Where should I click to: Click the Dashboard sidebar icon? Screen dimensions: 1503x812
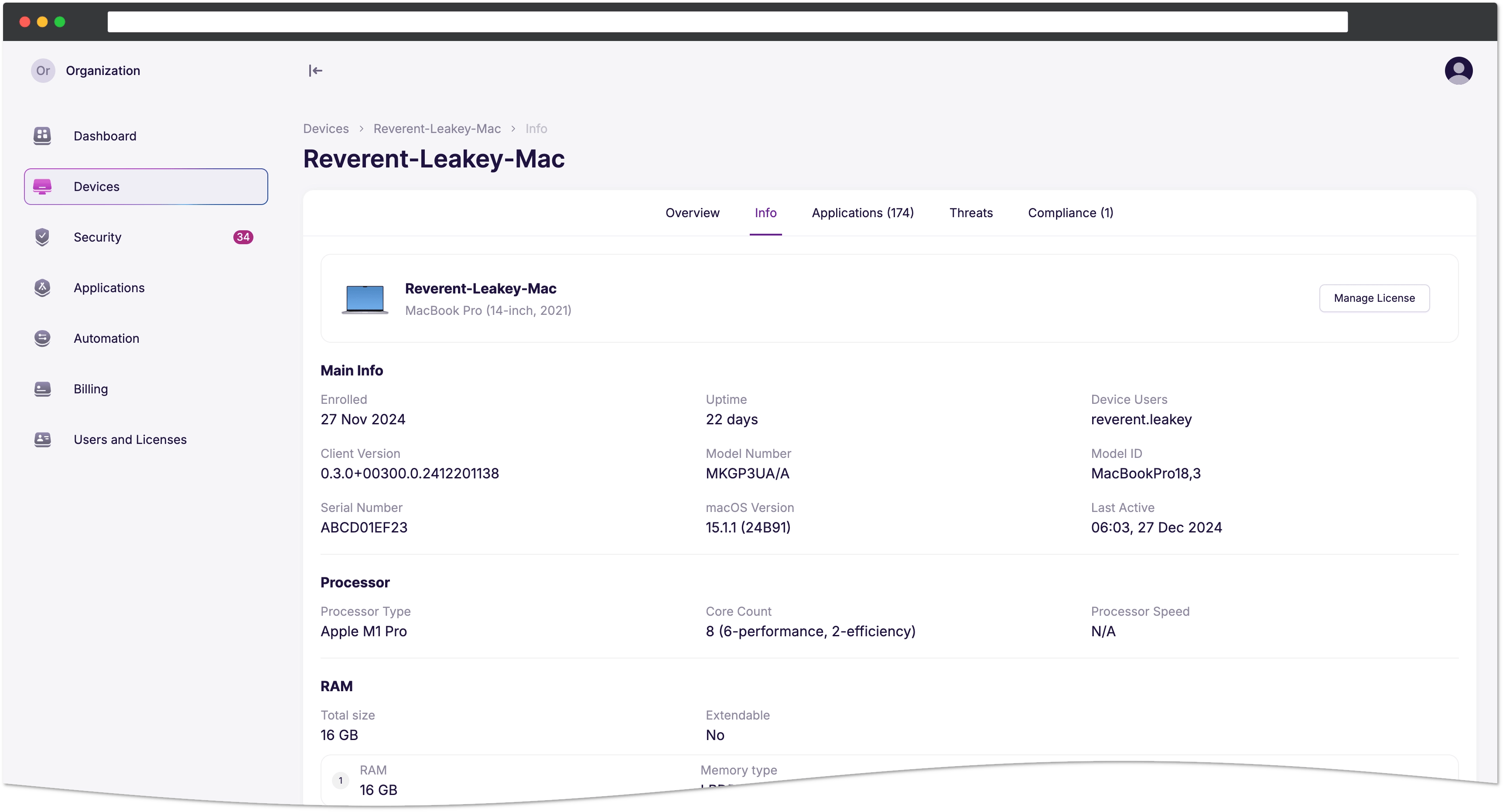[42, 136]
